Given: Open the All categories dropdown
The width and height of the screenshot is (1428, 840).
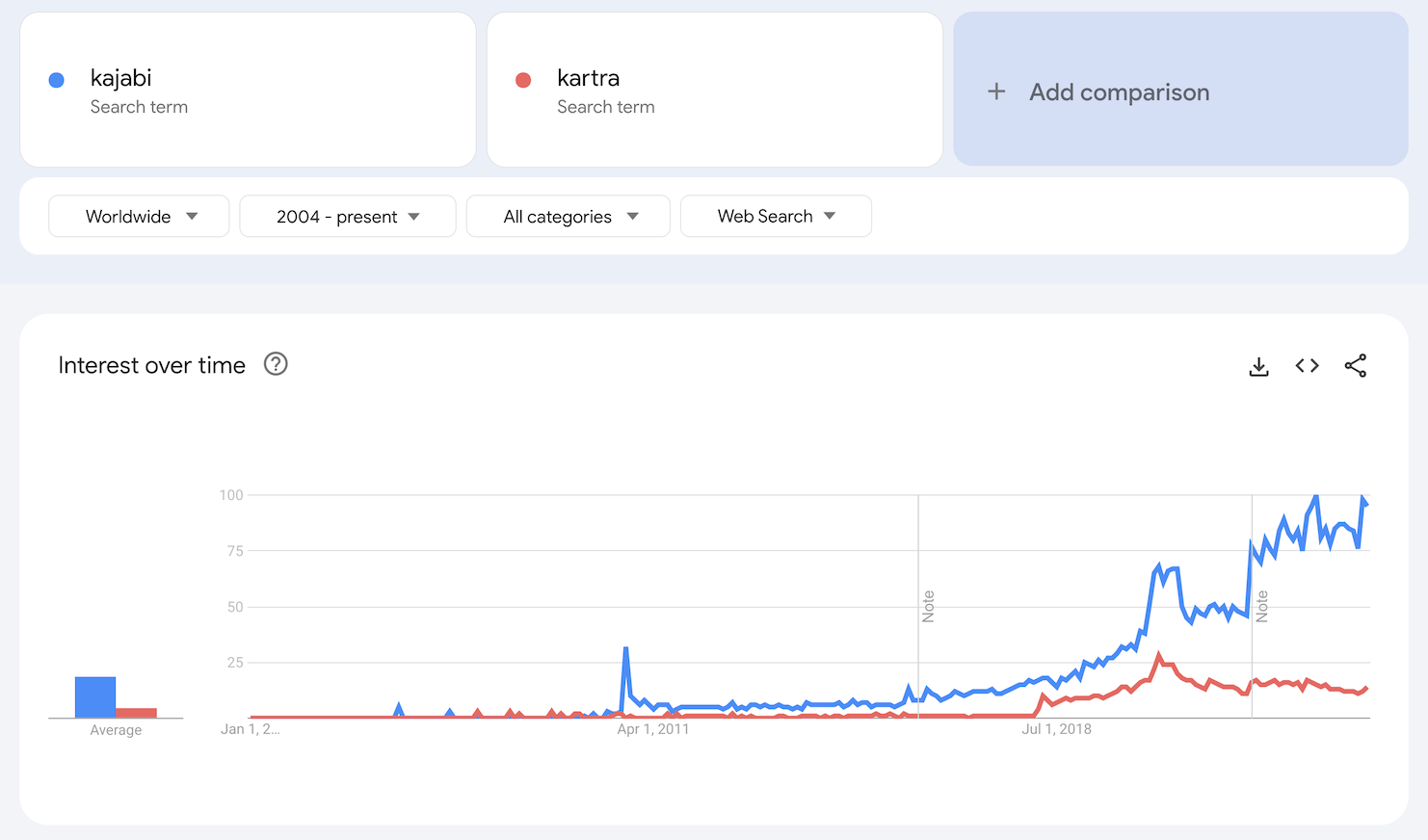Looking at the screenshot, I should 569,216.
